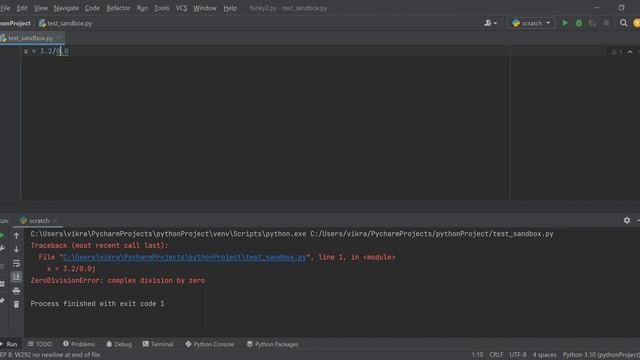Click code line x = 3.2/0.0j in editor
This screenshot has height=360, width=640.
(x=46, y=51)
